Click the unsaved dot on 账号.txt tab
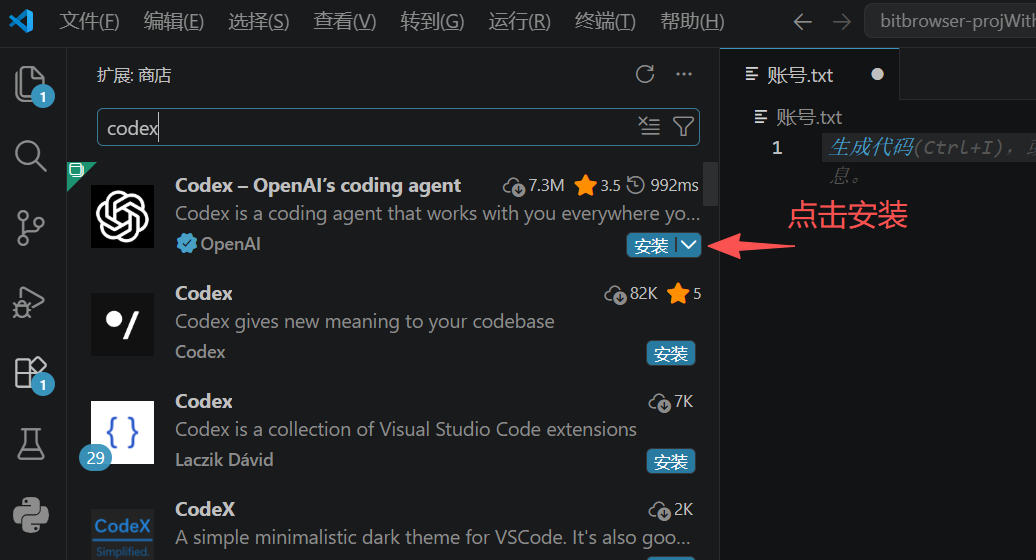The image size is (1036, 560). coord(877,74)
